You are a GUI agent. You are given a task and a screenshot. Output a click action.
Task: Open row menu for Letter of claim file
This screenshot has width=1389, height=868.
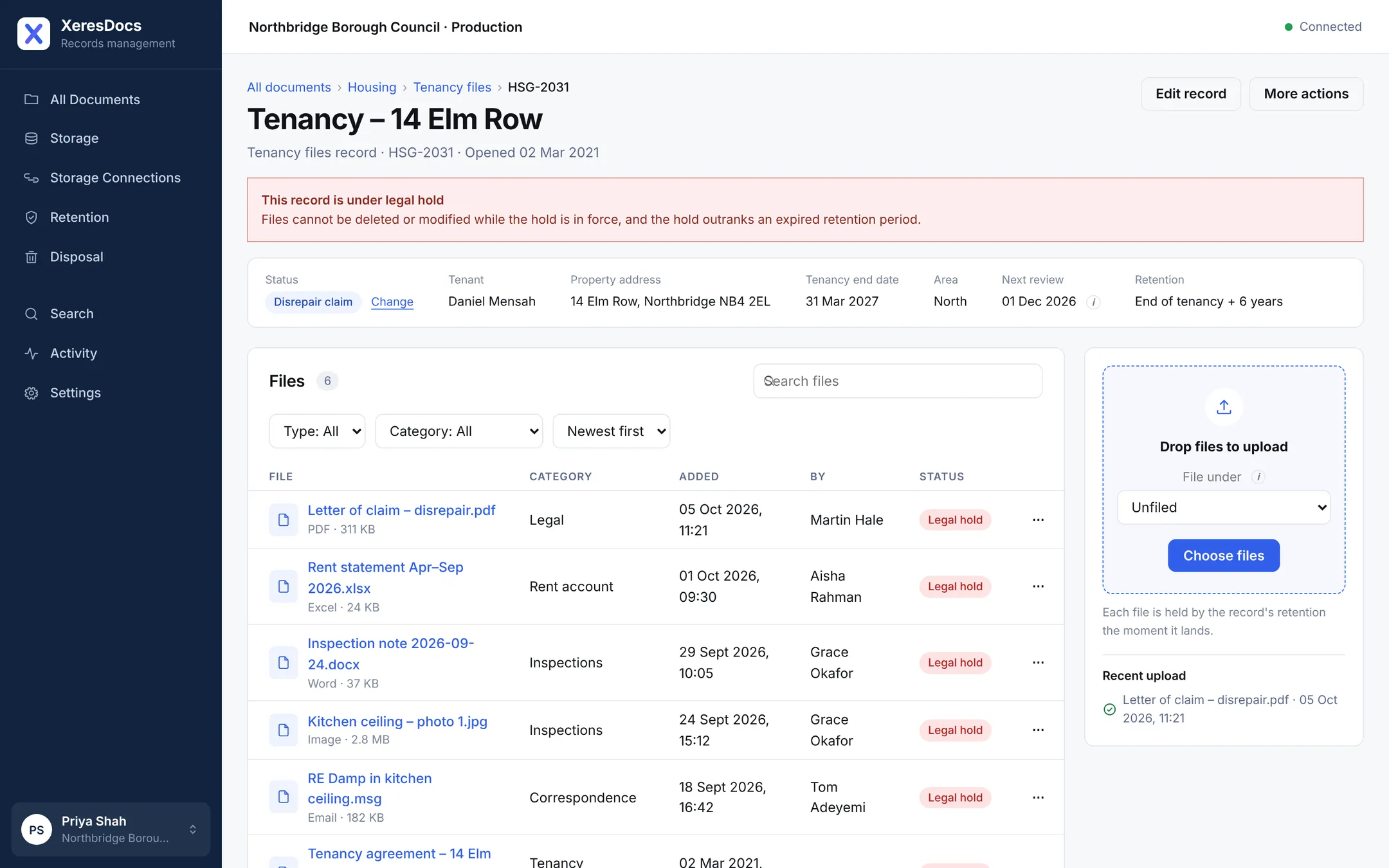click(1038, 520)
